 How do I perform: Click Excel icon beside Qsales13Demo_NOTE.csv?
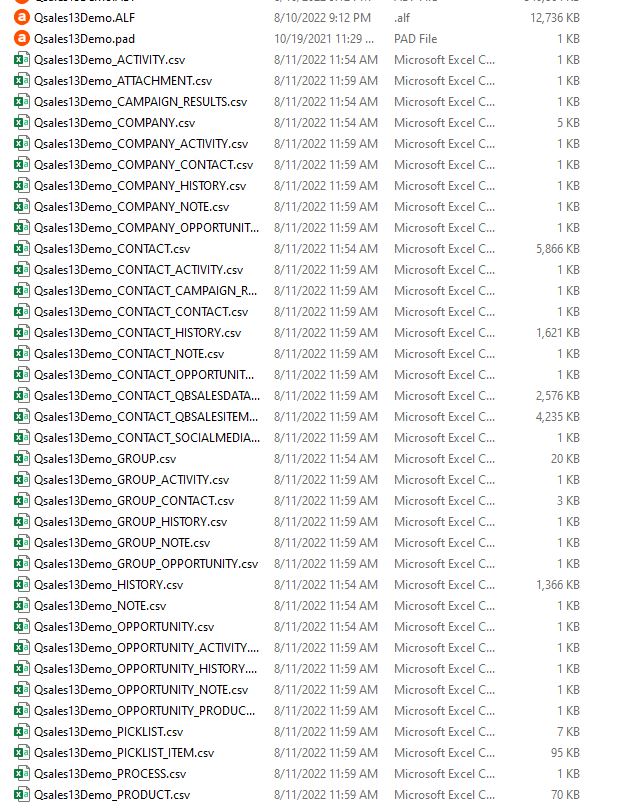pos(22,606)
